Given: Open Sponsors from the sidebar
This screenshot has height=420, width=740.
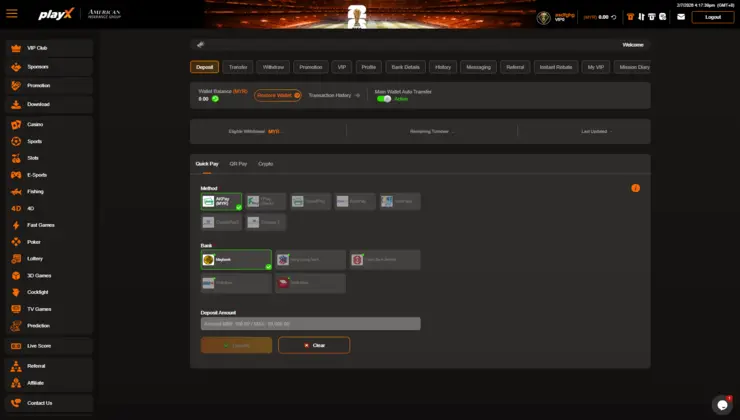Looking at the screenshot, I should (x=50, y=67).
